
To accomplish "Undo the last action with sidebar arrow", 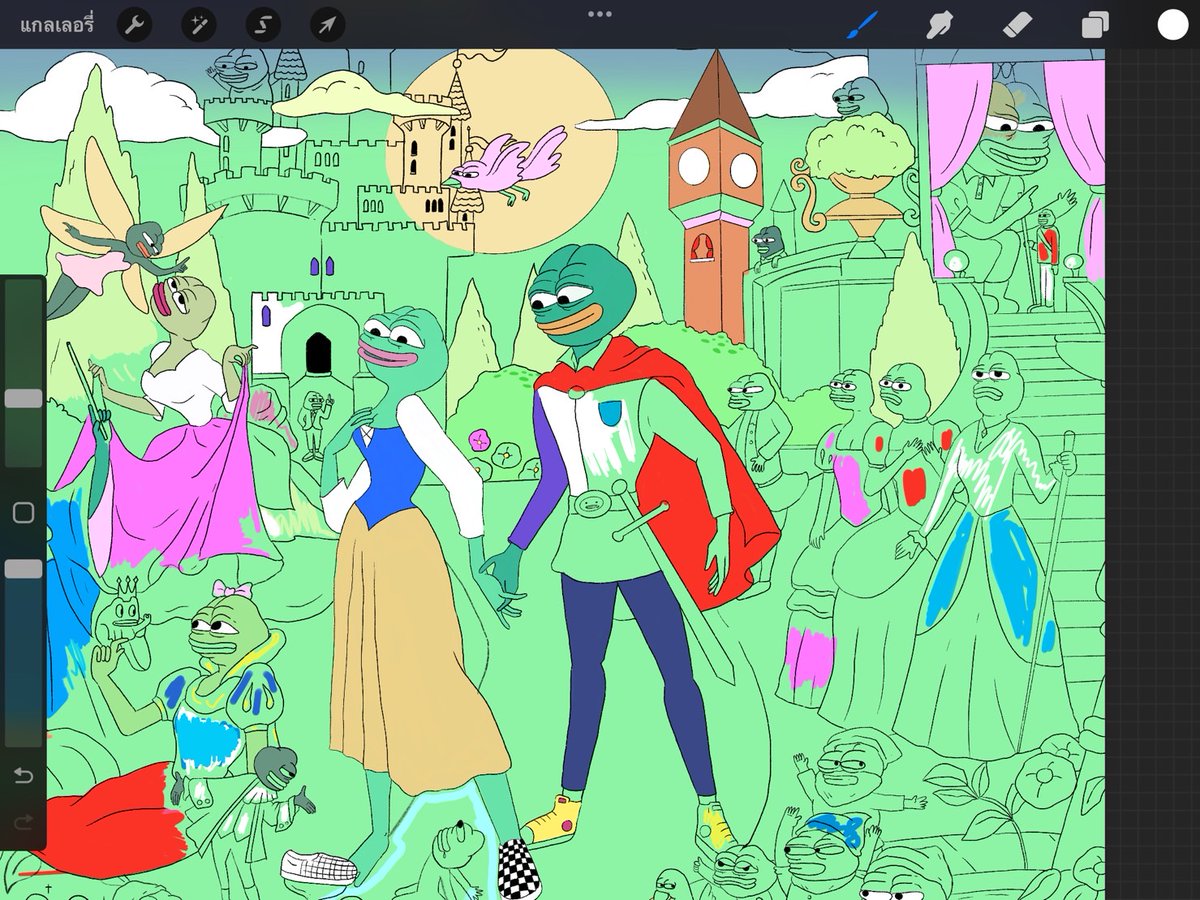I will pyautogui.click(x=23, y=776).
